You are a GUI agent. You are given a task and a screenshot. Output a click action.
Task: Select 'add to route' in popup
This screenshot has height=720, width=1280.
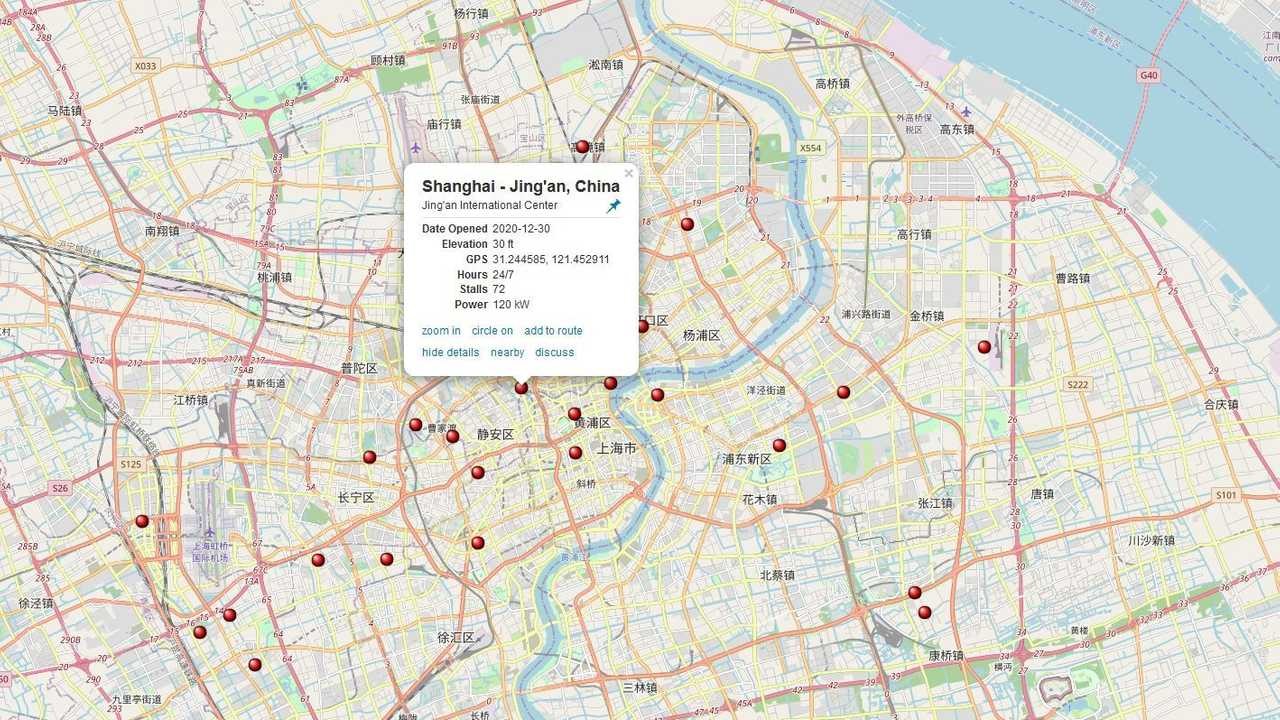coord(553,331)
